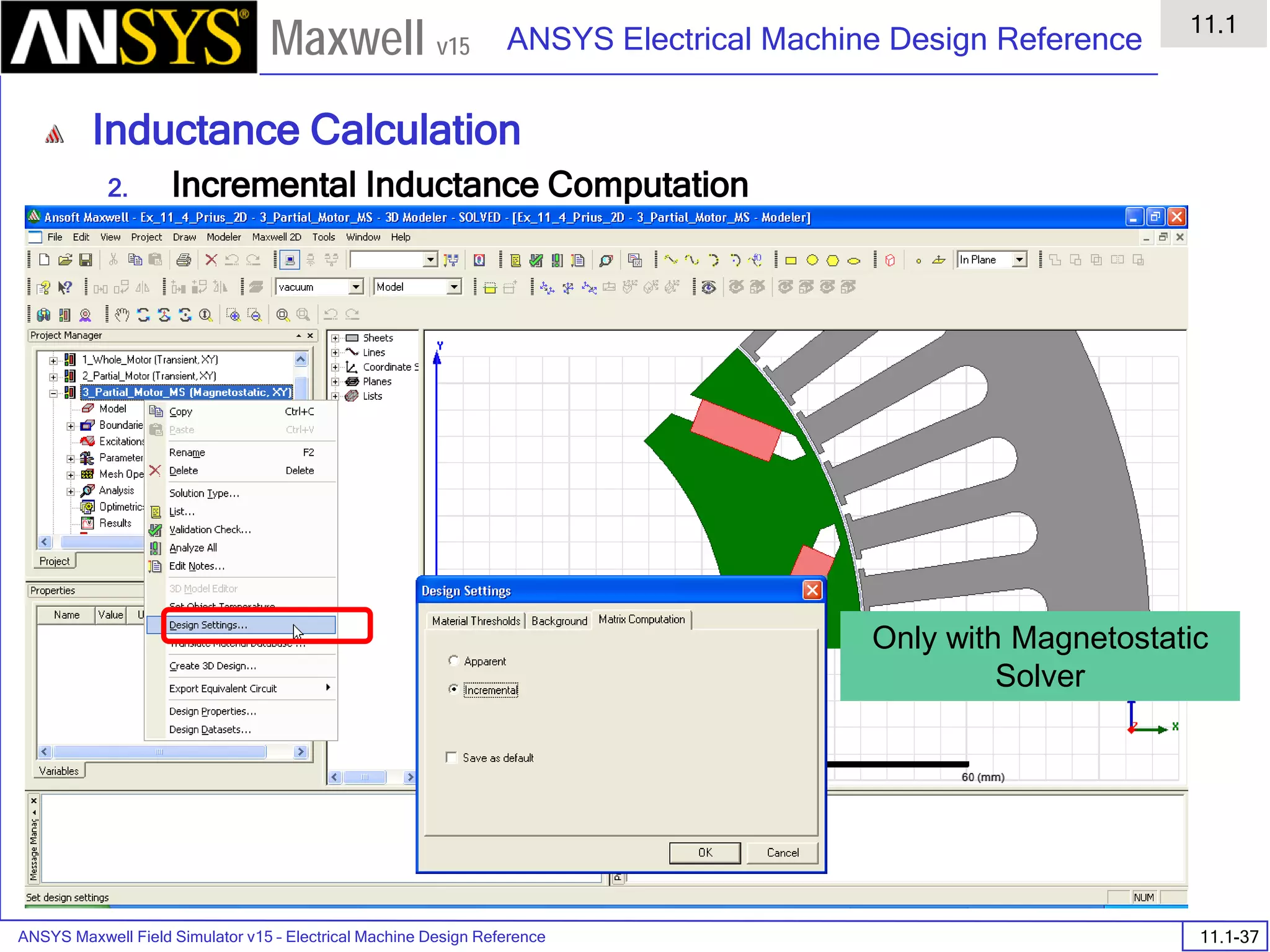Click the Copy icon in toolbar
This screenshot has width=1270, height=952.
click(x=135, y=260)
